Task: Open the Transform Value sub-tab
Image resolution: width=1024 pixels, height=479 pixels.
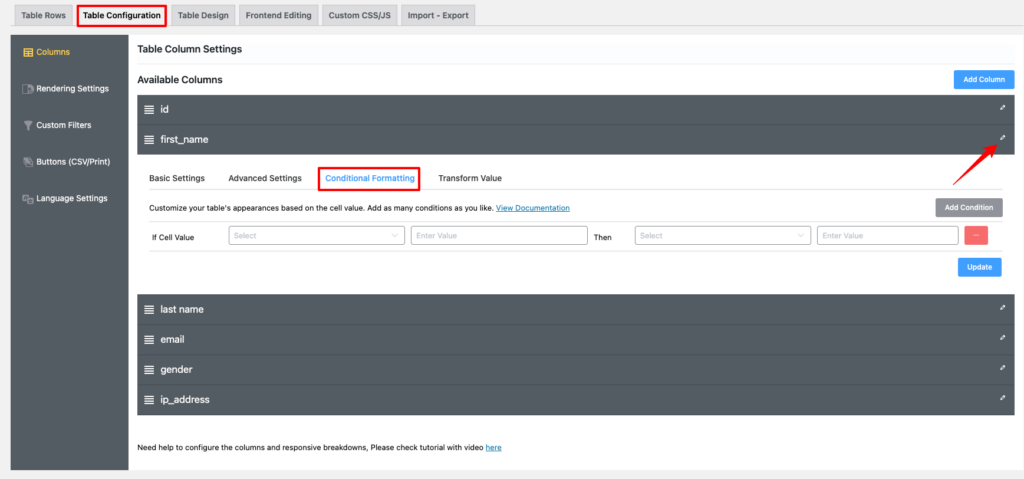Action: [x=470, y=178]
